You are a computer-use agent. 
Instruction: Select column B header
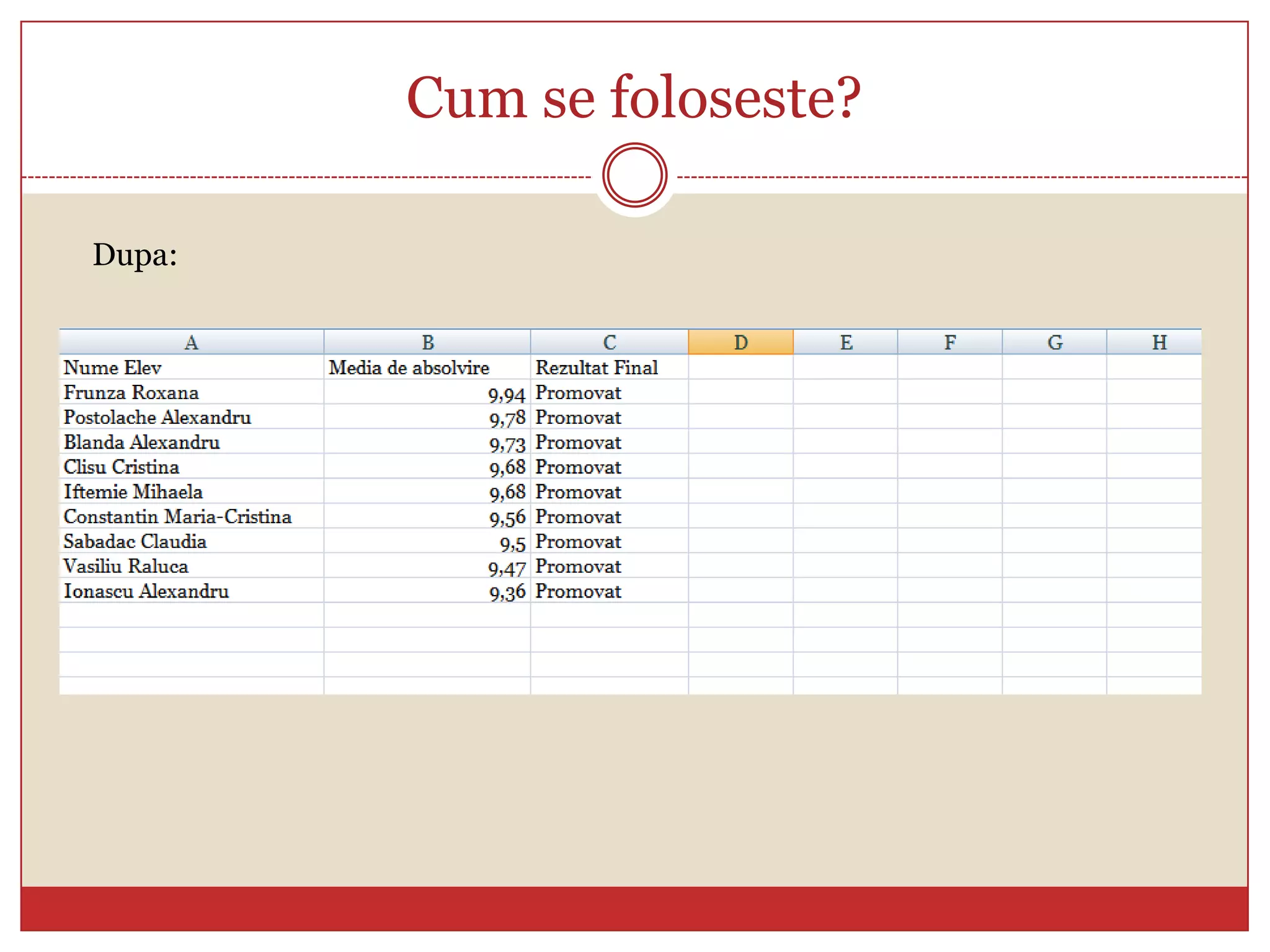[427, 342]
